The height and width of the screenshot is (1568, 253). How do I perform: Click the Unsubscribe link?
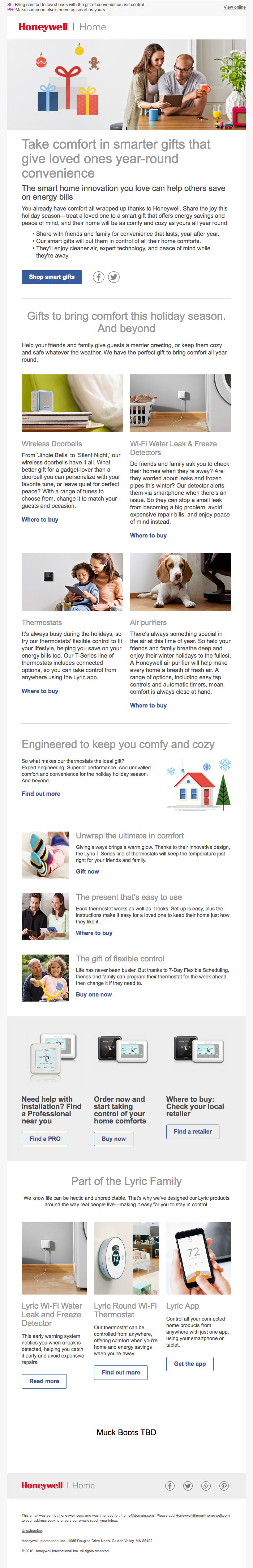[x=32, y=1531]
